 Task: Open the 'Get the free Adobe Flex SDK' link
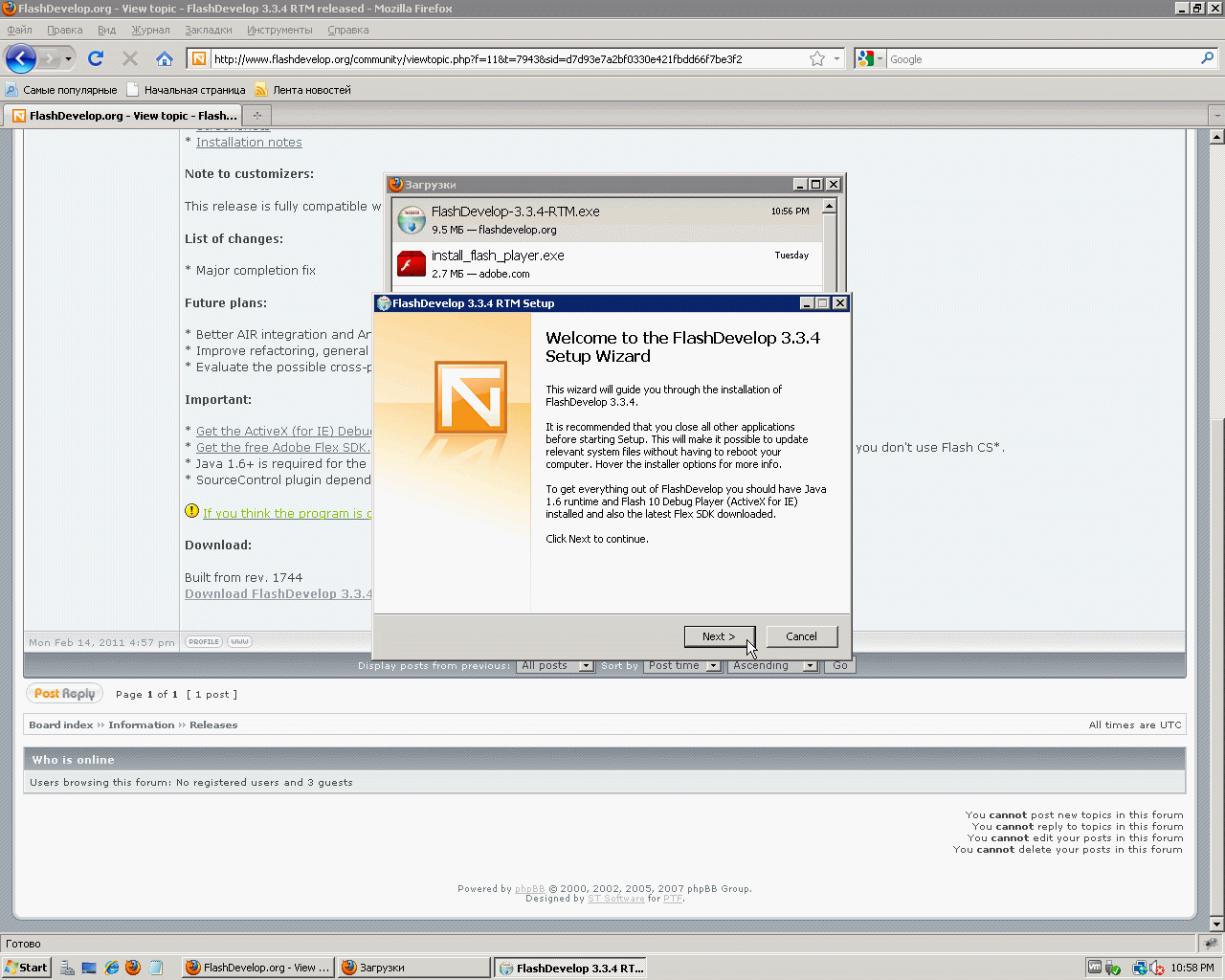pos(283,447)
